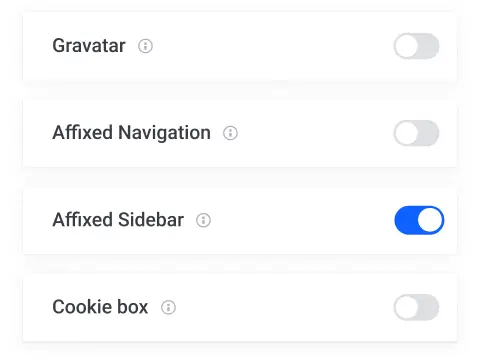Viewport: 480px width, 360px height.
Task: Click the Gravatar label text
Action: (89, 46)
